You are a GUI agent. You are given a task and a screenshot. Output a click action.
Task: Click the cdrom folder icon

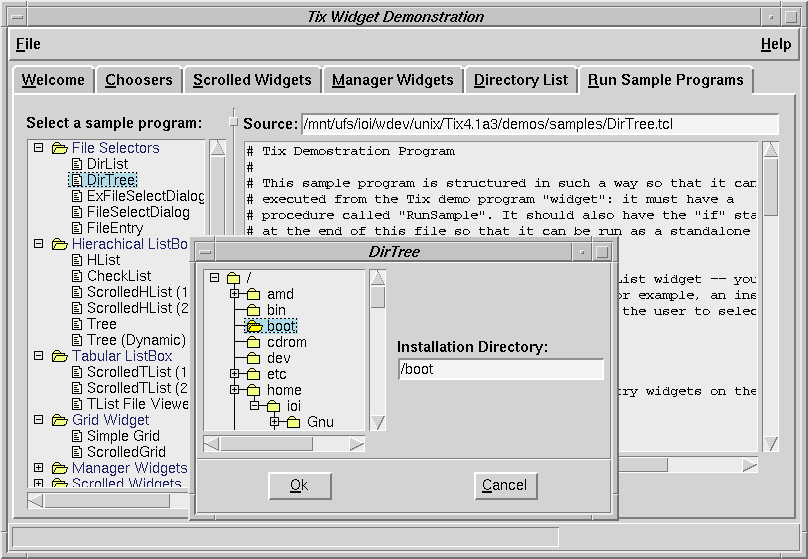(x=254, y=342)
